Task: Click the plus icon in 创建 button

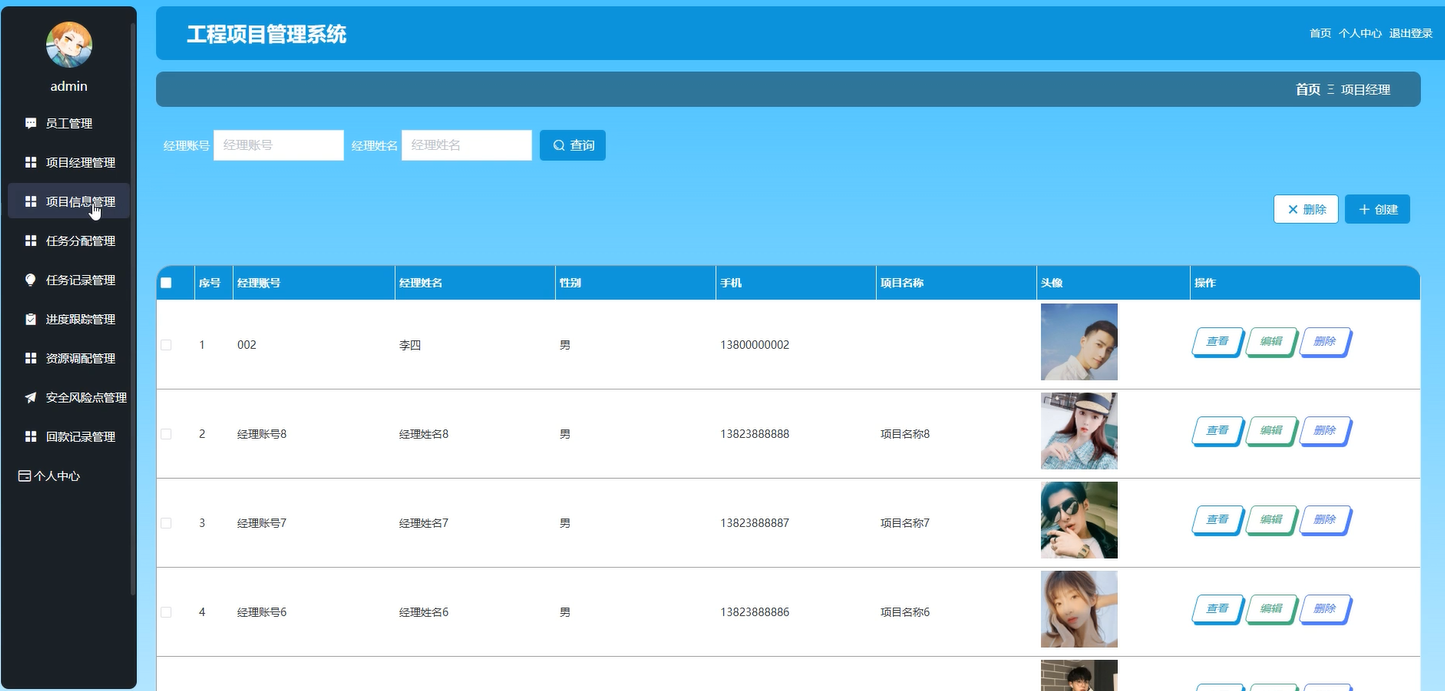Action: tap(1364, 210)
